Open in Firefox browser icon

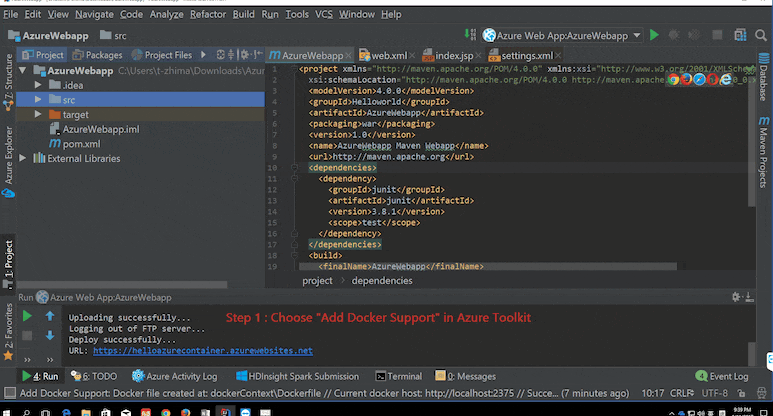(686, 79)
